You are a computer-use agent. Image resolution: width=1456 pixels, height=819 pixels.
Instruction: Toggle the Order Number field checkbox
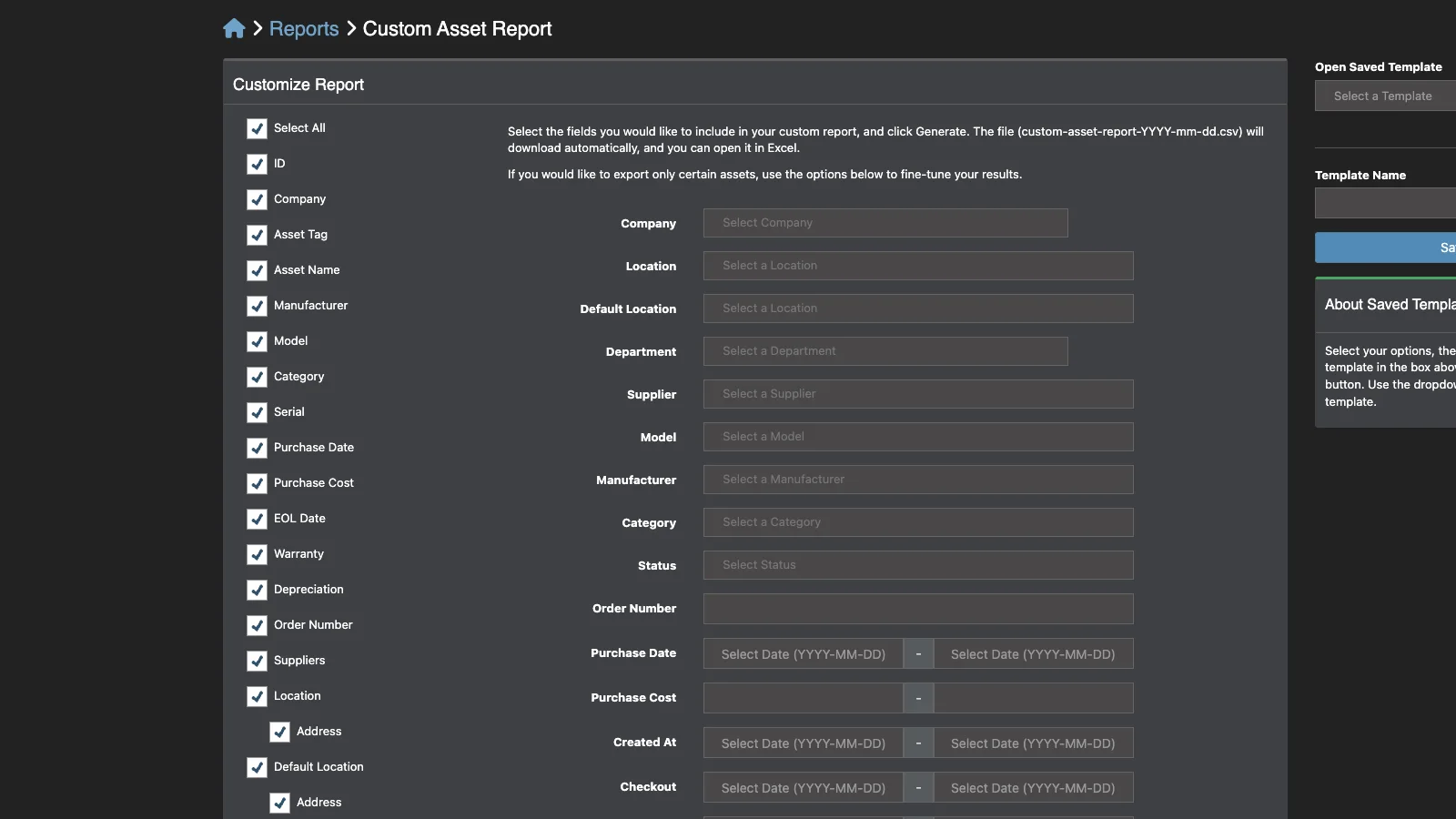257,625
